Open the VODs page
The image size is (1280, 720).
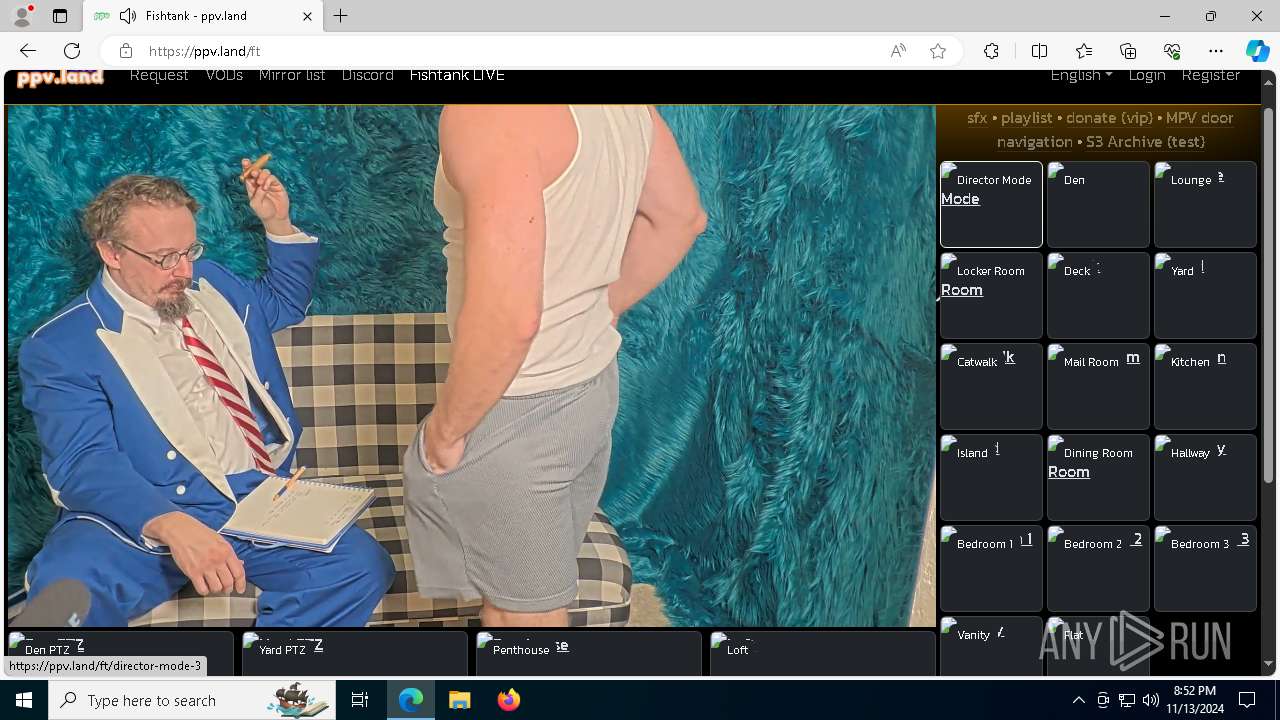point(224,75)
